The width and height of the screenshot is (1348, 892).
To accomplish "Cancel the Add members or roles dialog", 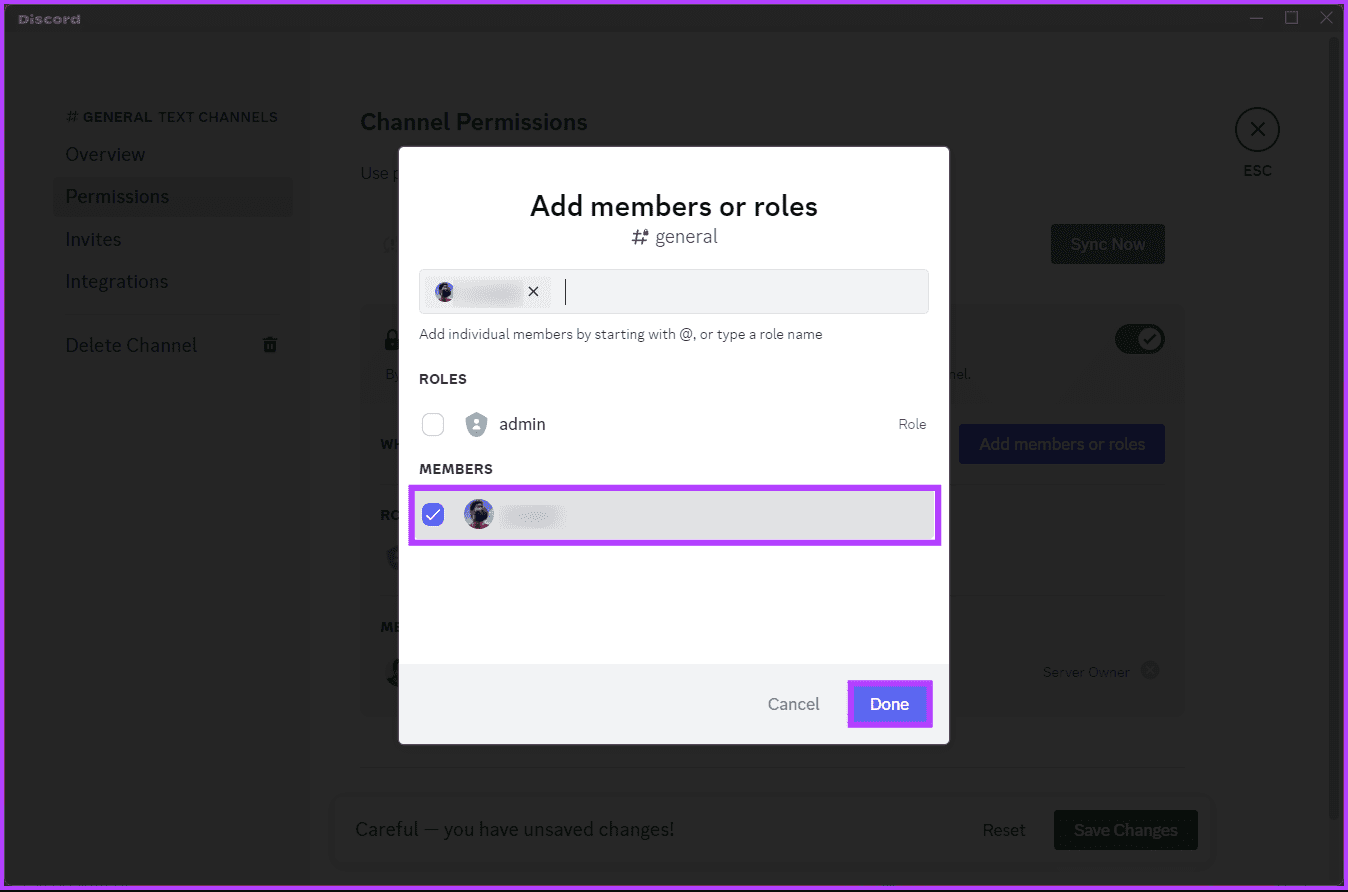I will click(x=793, y=704).
